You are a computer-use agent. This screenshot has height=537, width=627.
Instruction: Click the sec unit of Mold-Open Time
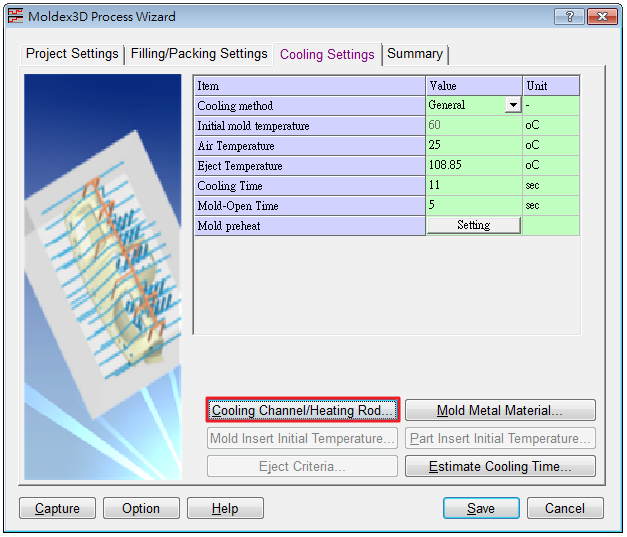551,205
